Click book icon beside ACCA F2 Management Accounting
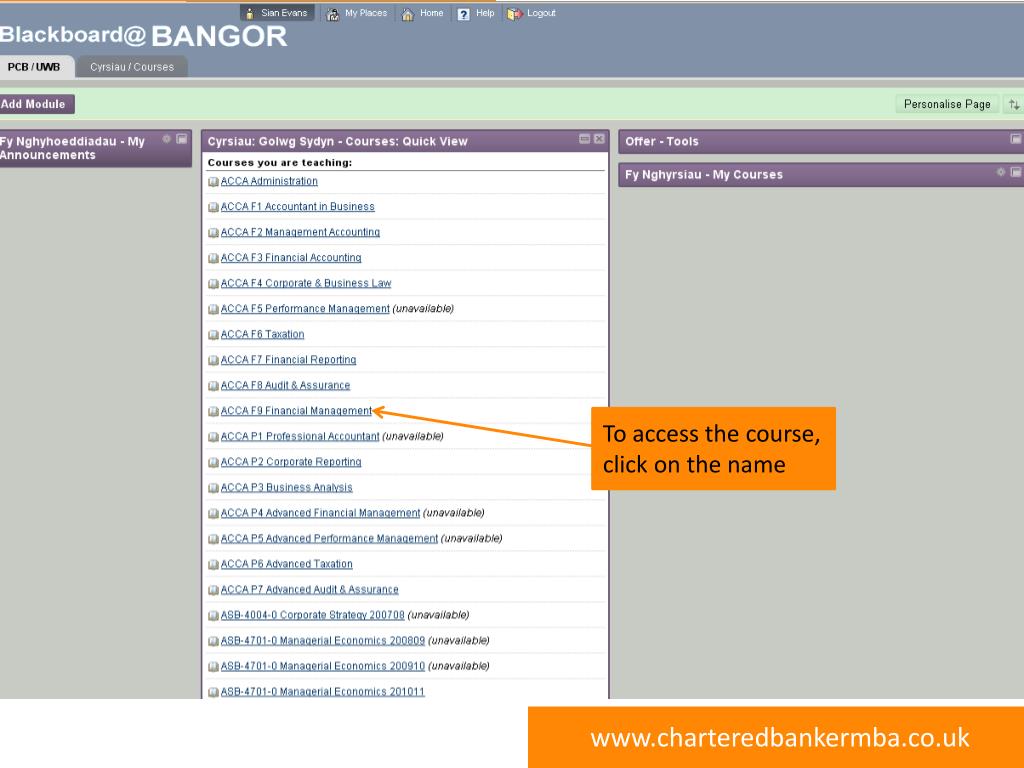 213,232
